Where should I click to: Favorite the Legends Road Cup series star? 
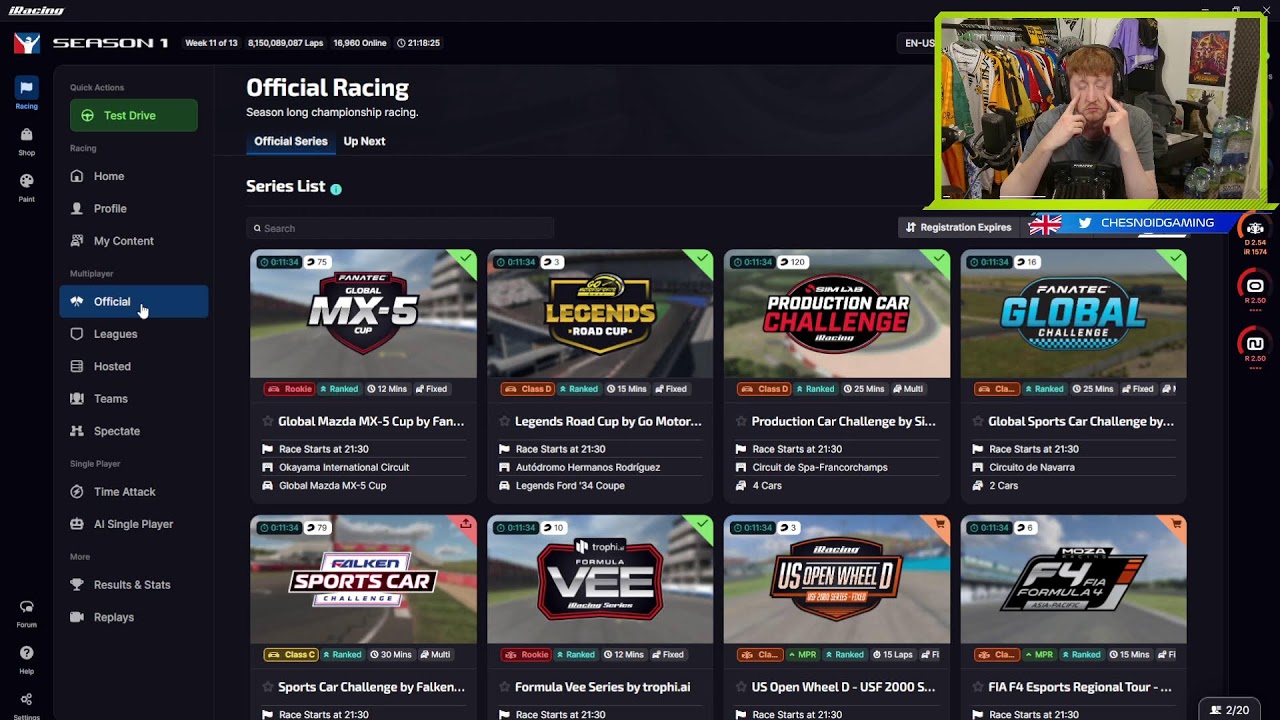505,421
